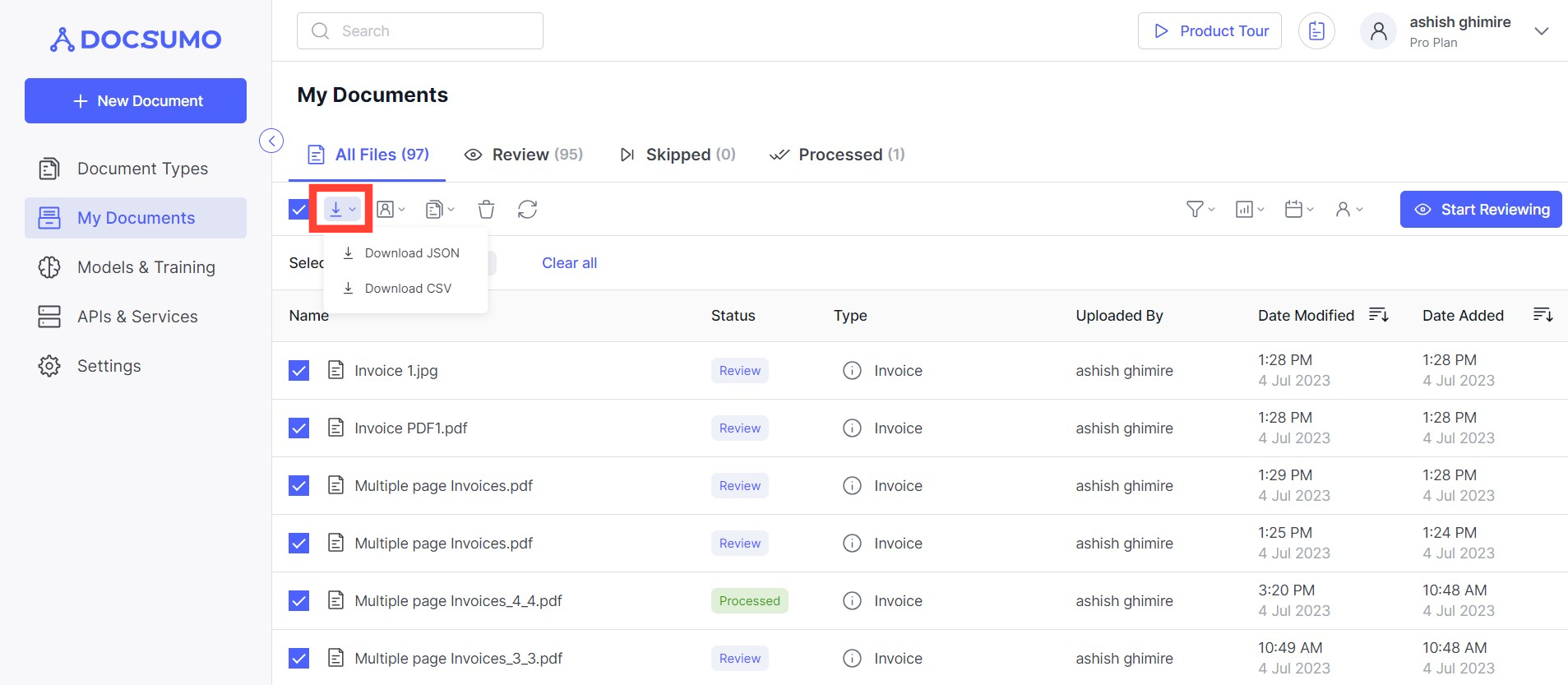Uncheck the select-all documents checkbox

(x=298, y=210)
